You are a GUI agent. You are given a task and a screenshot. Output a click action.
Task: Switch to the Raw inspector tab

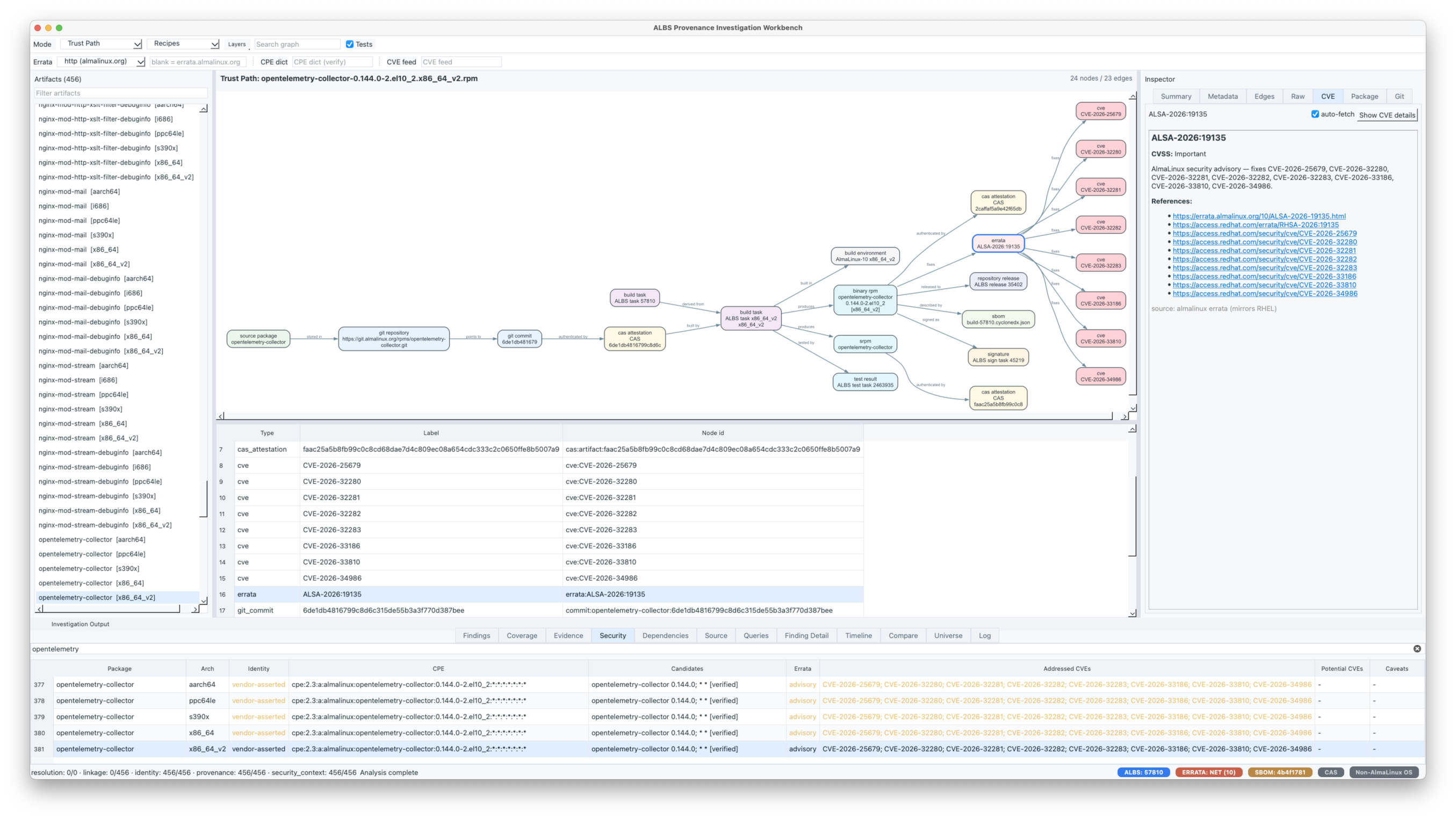point(1298,96)
